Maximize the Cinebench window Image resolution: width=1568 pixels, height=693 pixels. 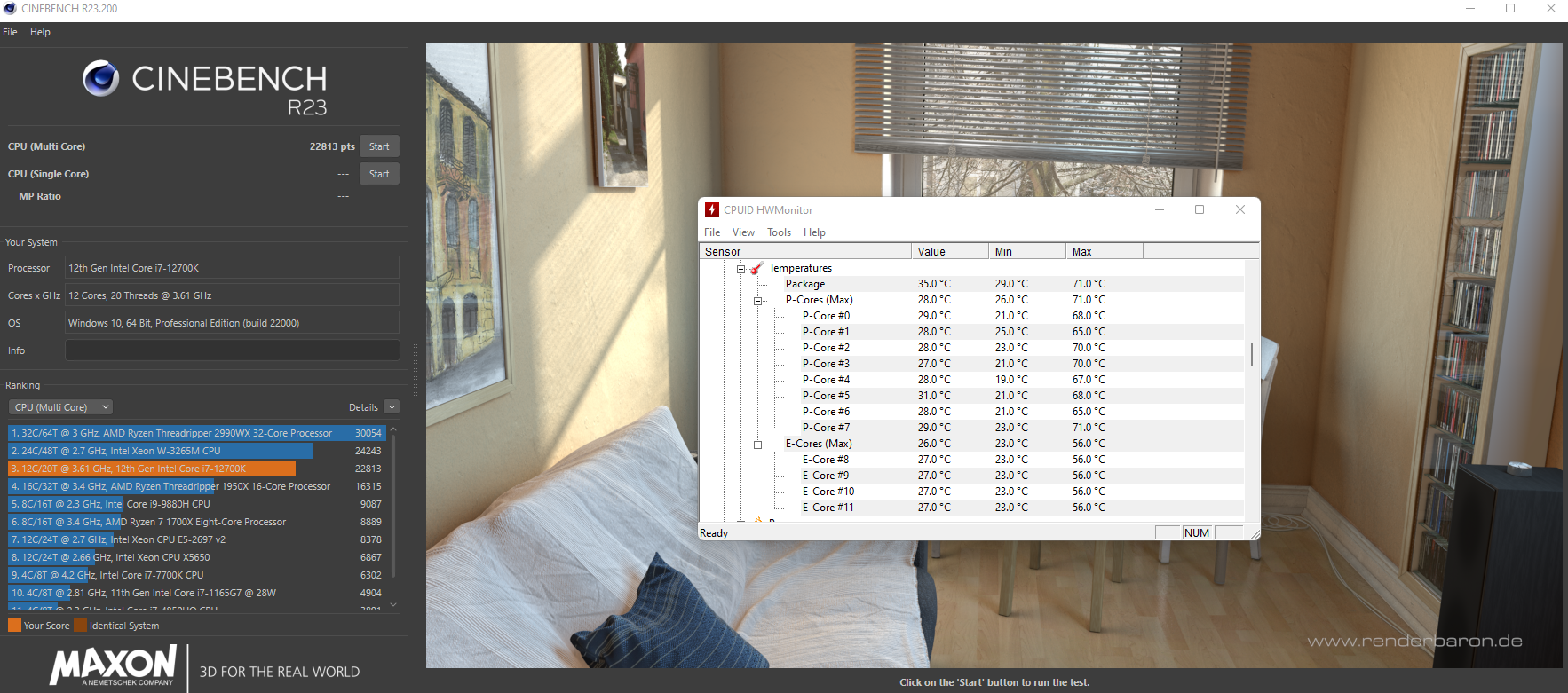[x=1510, y=9]
